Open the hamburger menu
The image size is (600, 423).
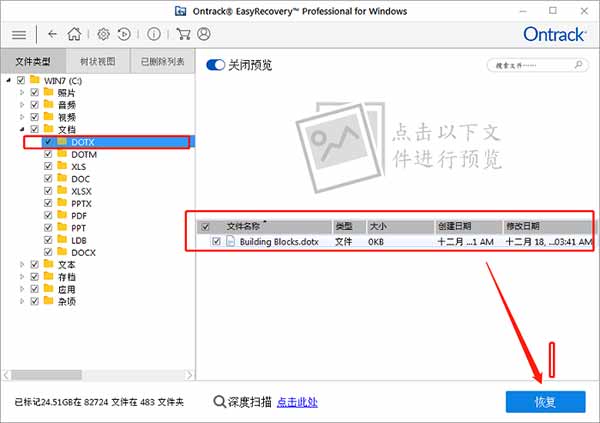[18, 34]
